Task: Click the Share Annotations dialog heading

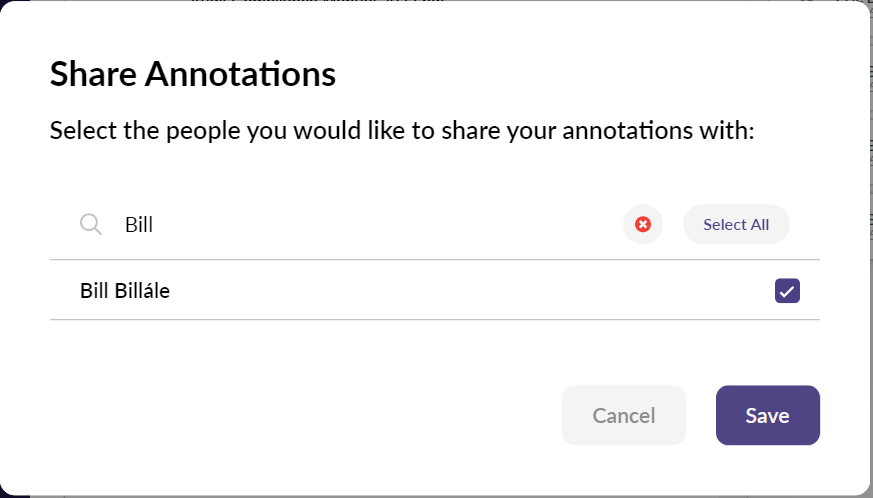Action: (193, 74)
